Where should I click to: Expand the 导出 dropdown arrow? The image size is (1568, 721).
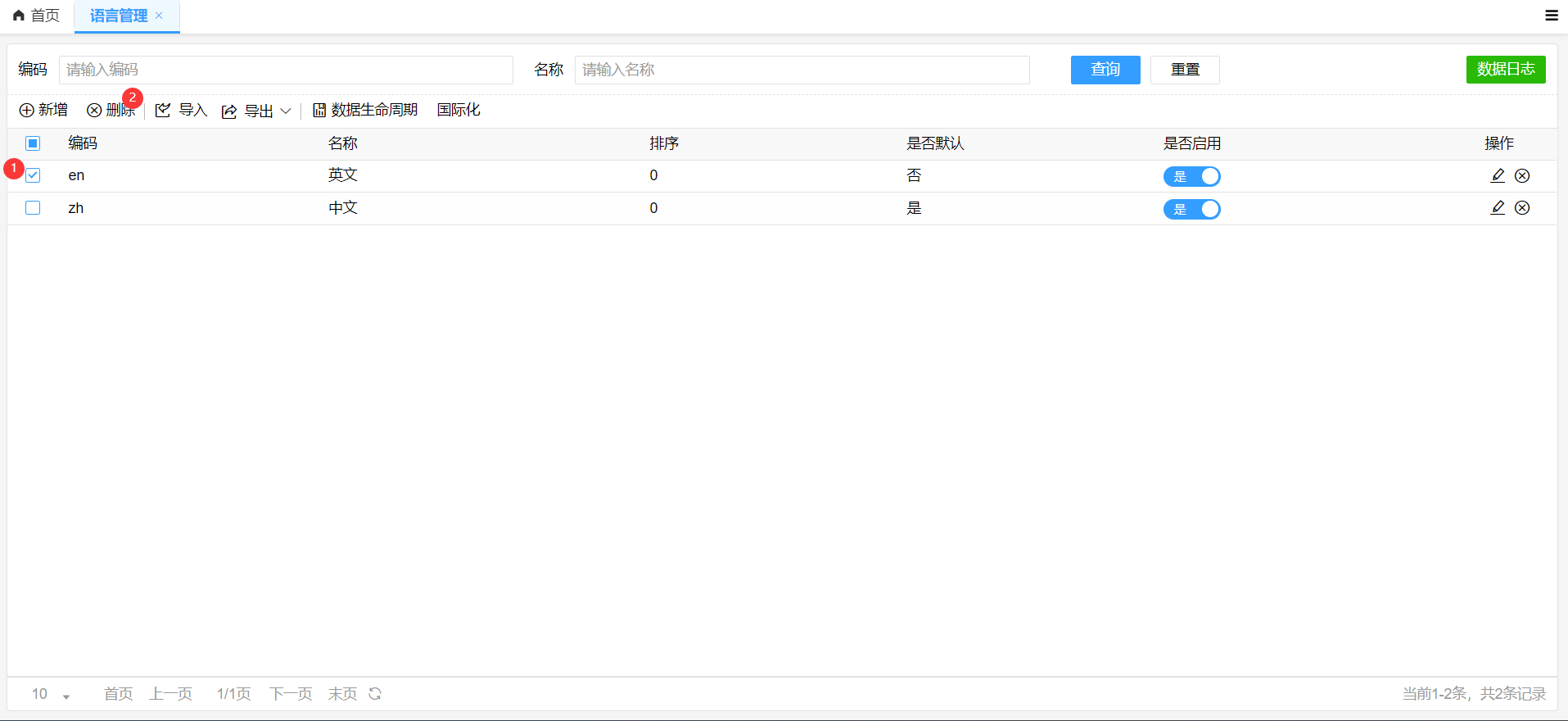point(286,111)
